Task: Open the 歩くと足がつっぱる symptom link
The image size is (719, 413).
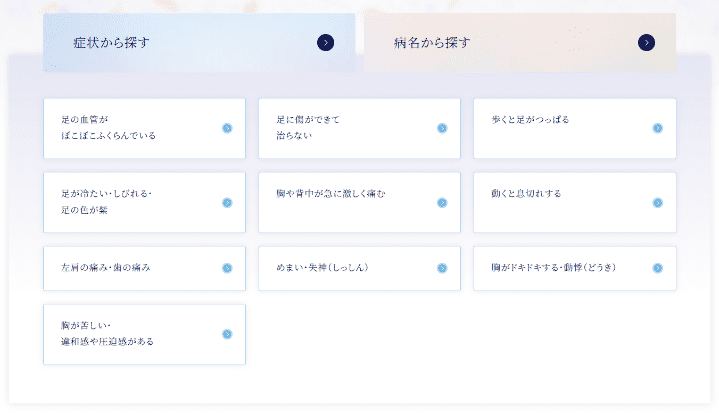Action: (x=530, y=120)
